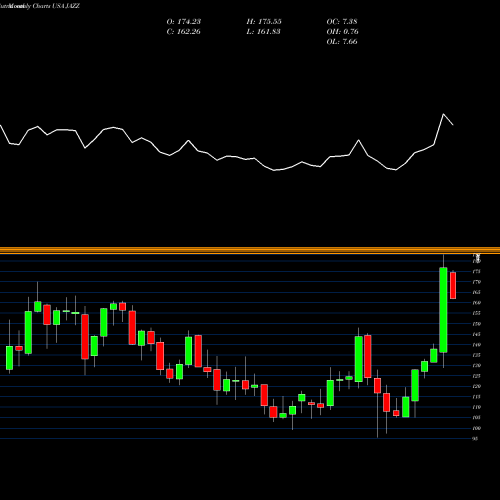Click the 145 price axis label
500x500 pixels.
pos(477,334)
